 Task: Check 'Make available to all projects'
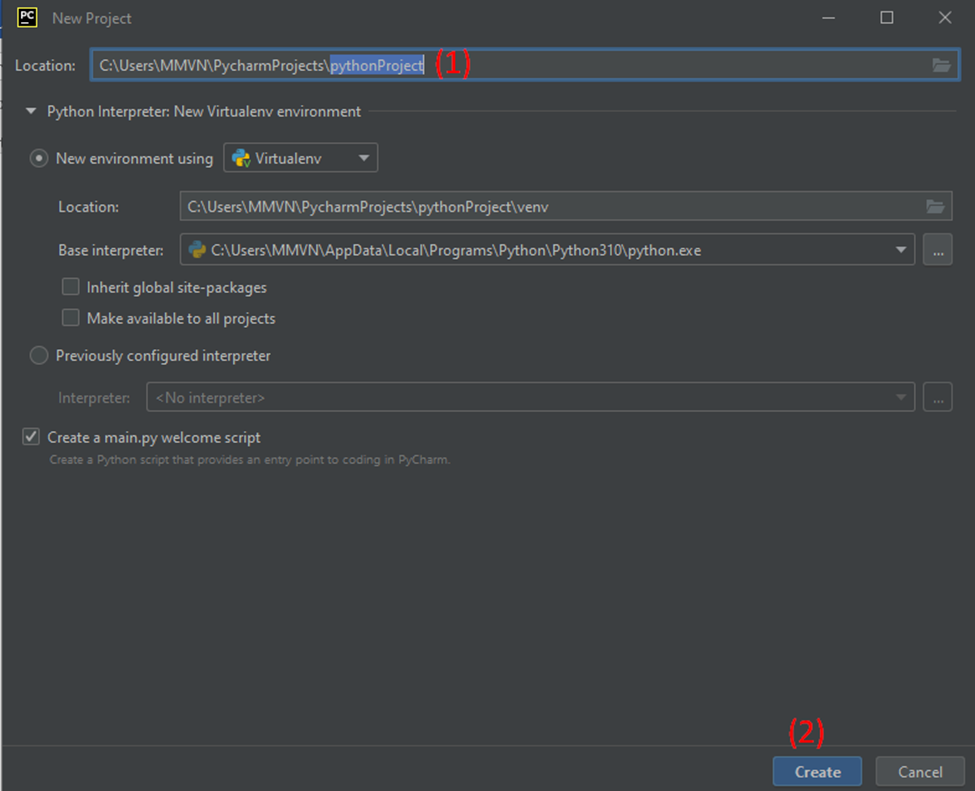pos(70,318)
